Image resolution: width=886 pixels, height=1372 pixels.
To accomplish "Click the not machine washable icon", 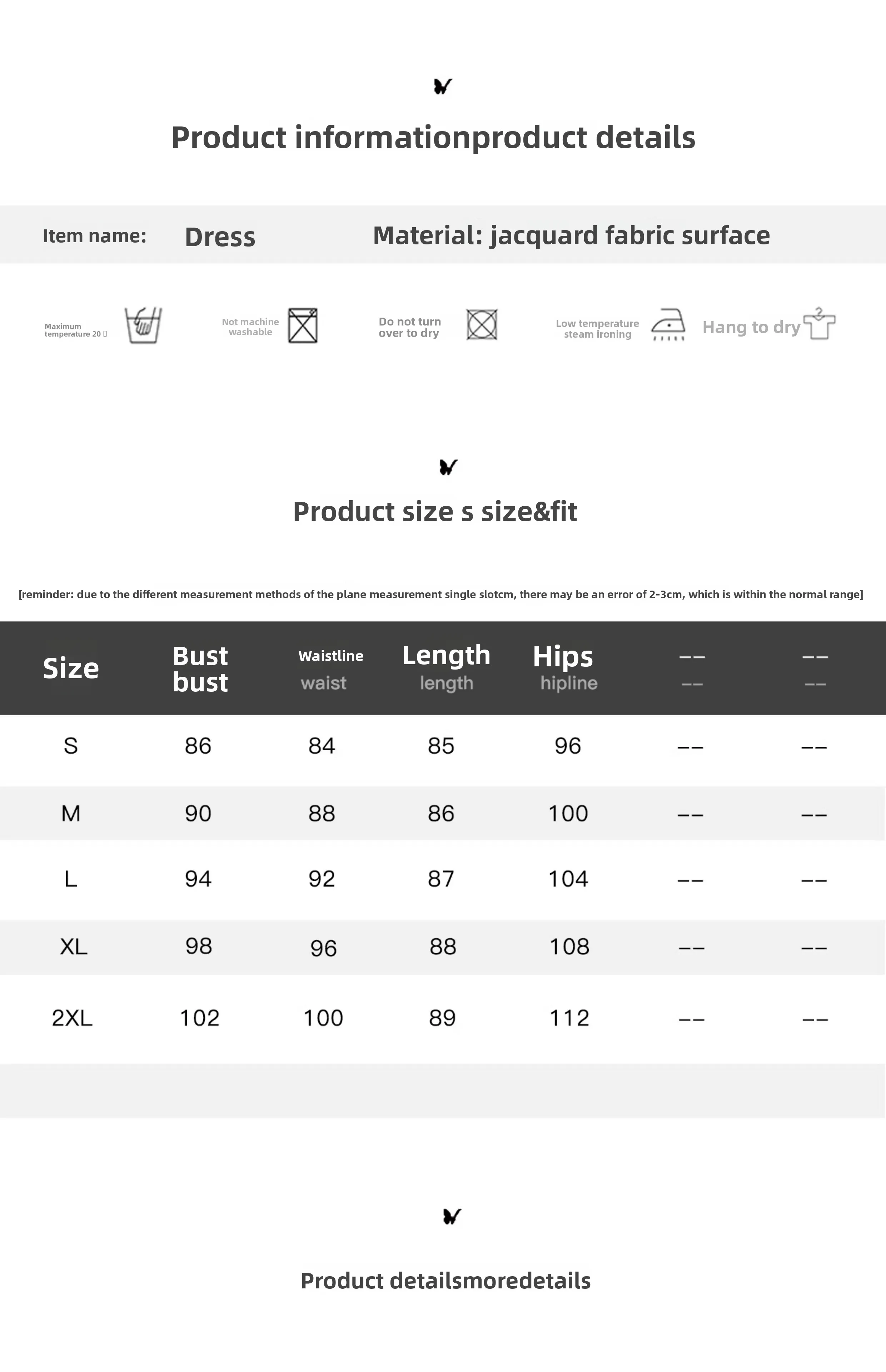I will [303, 325].
